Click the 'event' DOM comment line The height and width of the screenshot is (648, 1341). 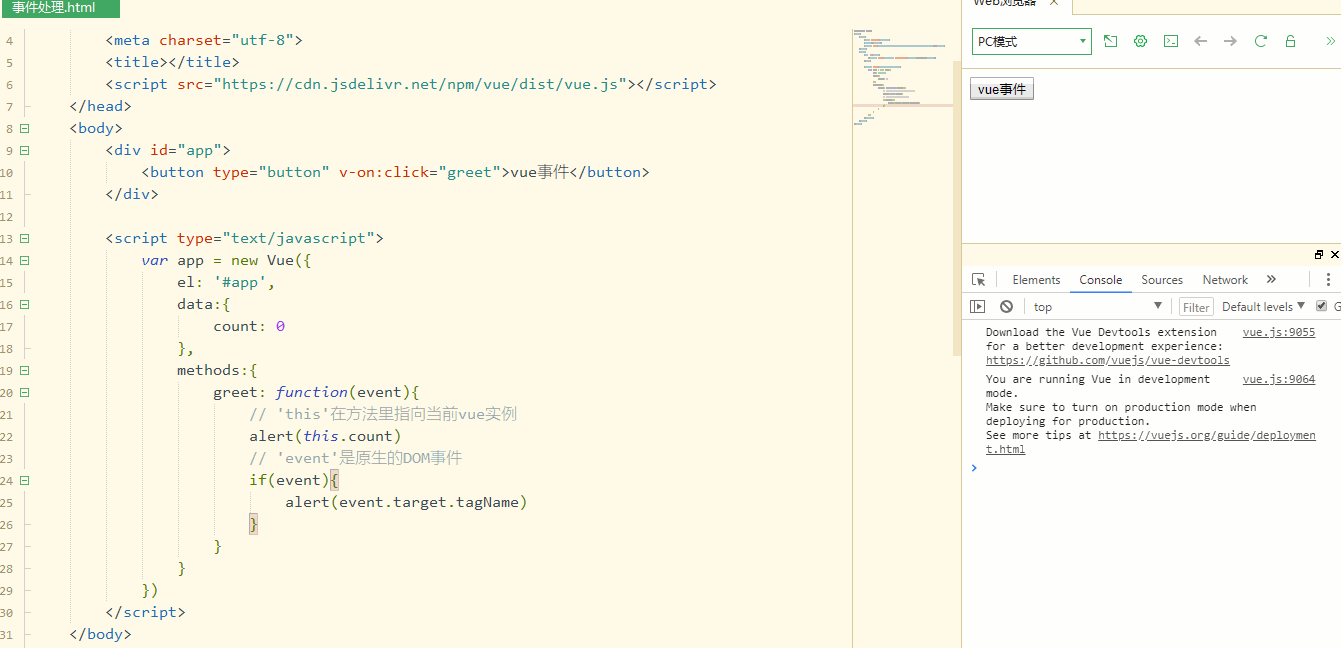pyautogui.click(x=356, y=458)
